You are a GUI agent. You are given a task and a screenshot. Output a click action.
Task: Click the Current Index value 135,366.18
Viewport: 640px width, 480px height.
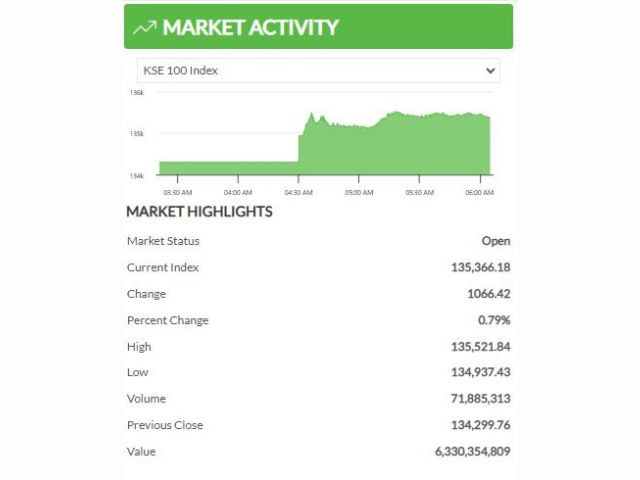tap(480, 268)
